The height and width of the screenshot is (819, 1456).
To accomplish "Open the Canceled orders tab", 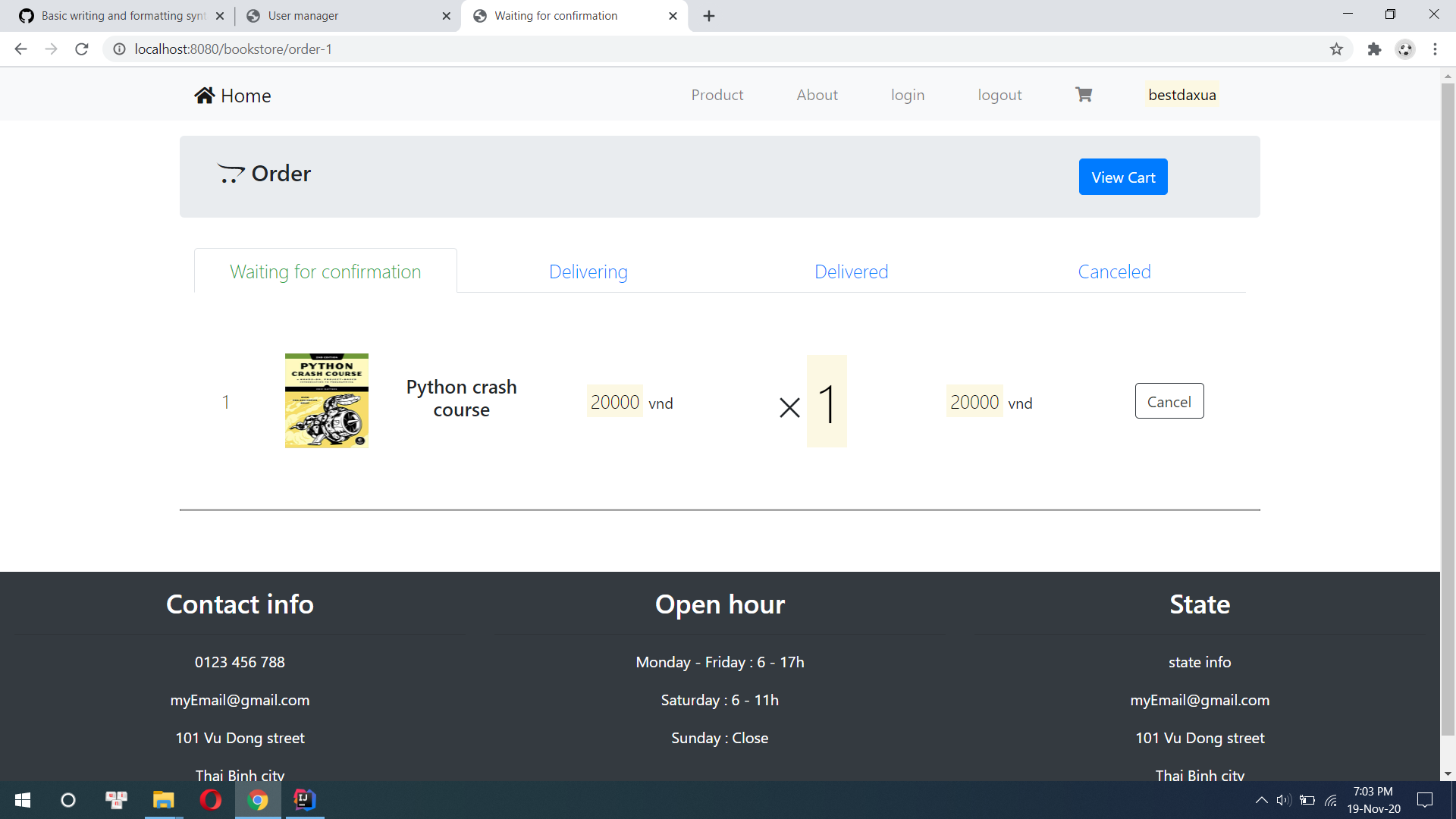I will [1114, 271].
